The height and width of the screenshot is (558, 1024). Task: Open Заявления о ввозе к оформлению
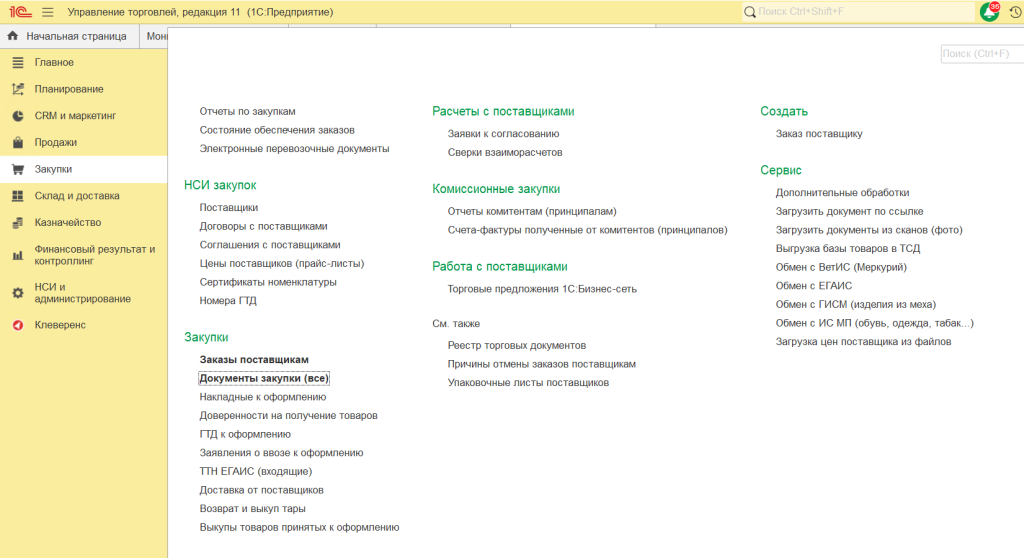(x=281, y=453)
